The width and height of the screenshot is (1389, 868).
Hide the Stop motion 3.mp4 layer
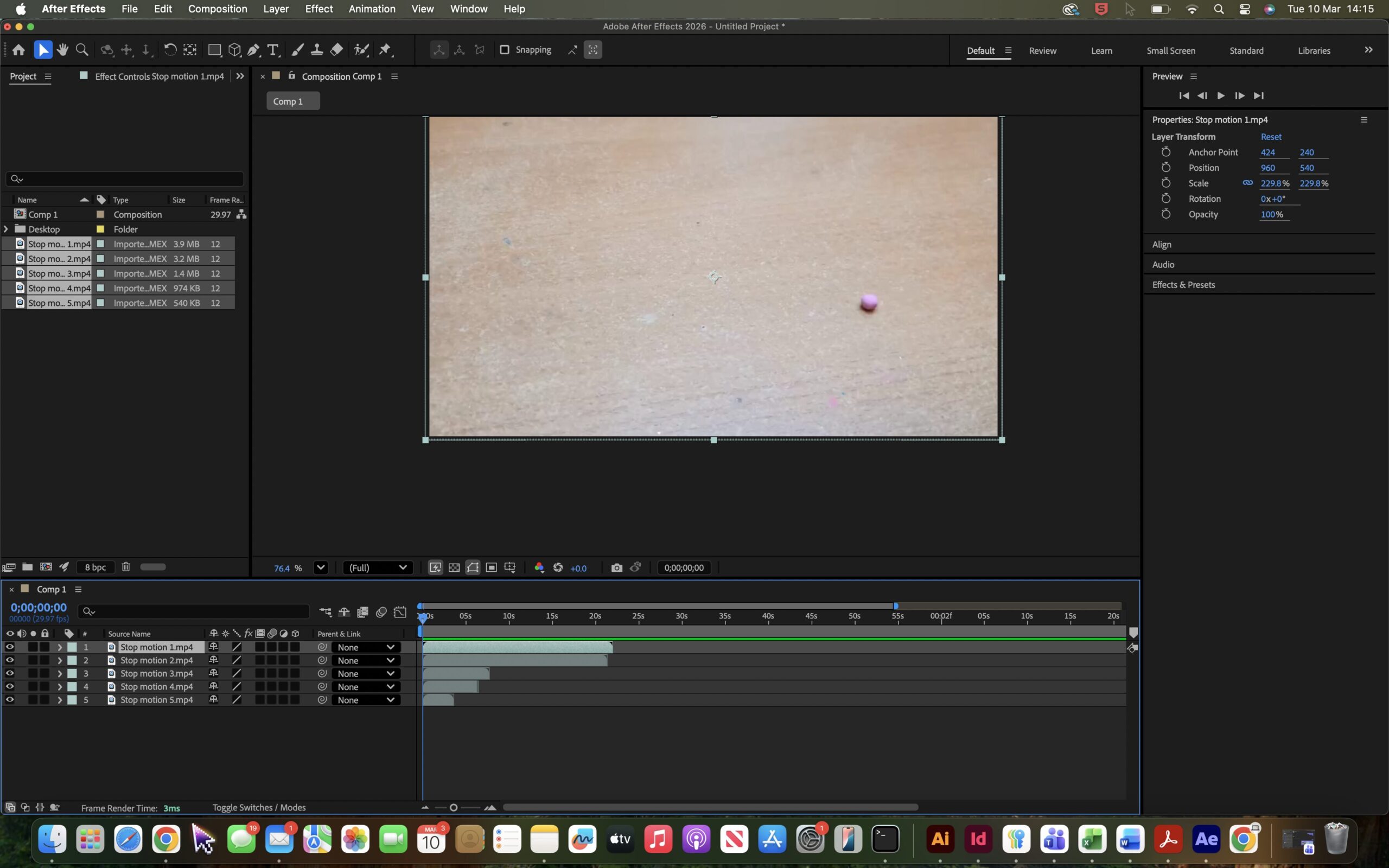10,673
